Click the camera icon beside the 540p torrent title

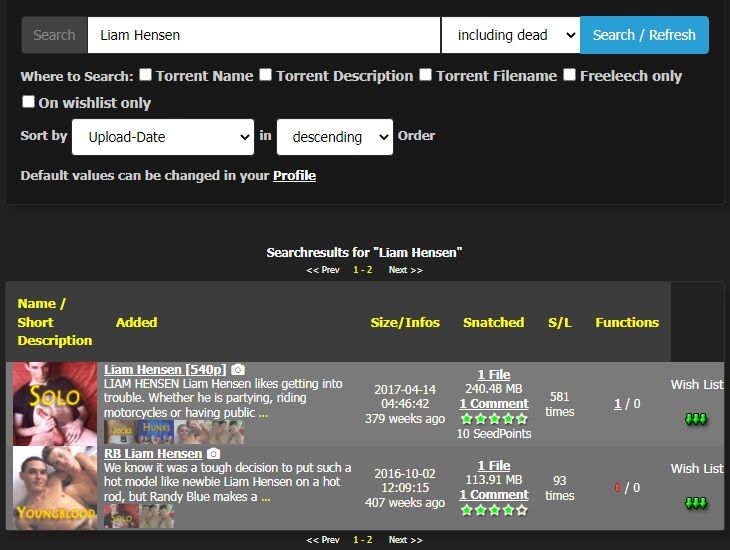(x=238, y=370)
